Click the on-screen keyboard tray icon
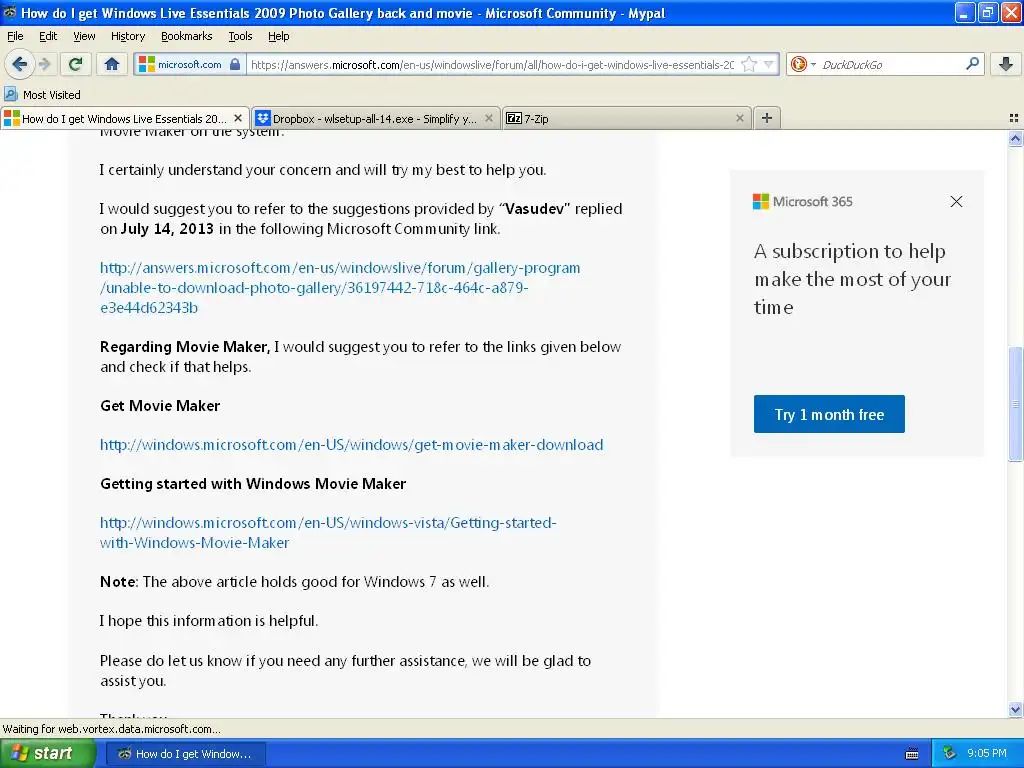 [912, 754]
